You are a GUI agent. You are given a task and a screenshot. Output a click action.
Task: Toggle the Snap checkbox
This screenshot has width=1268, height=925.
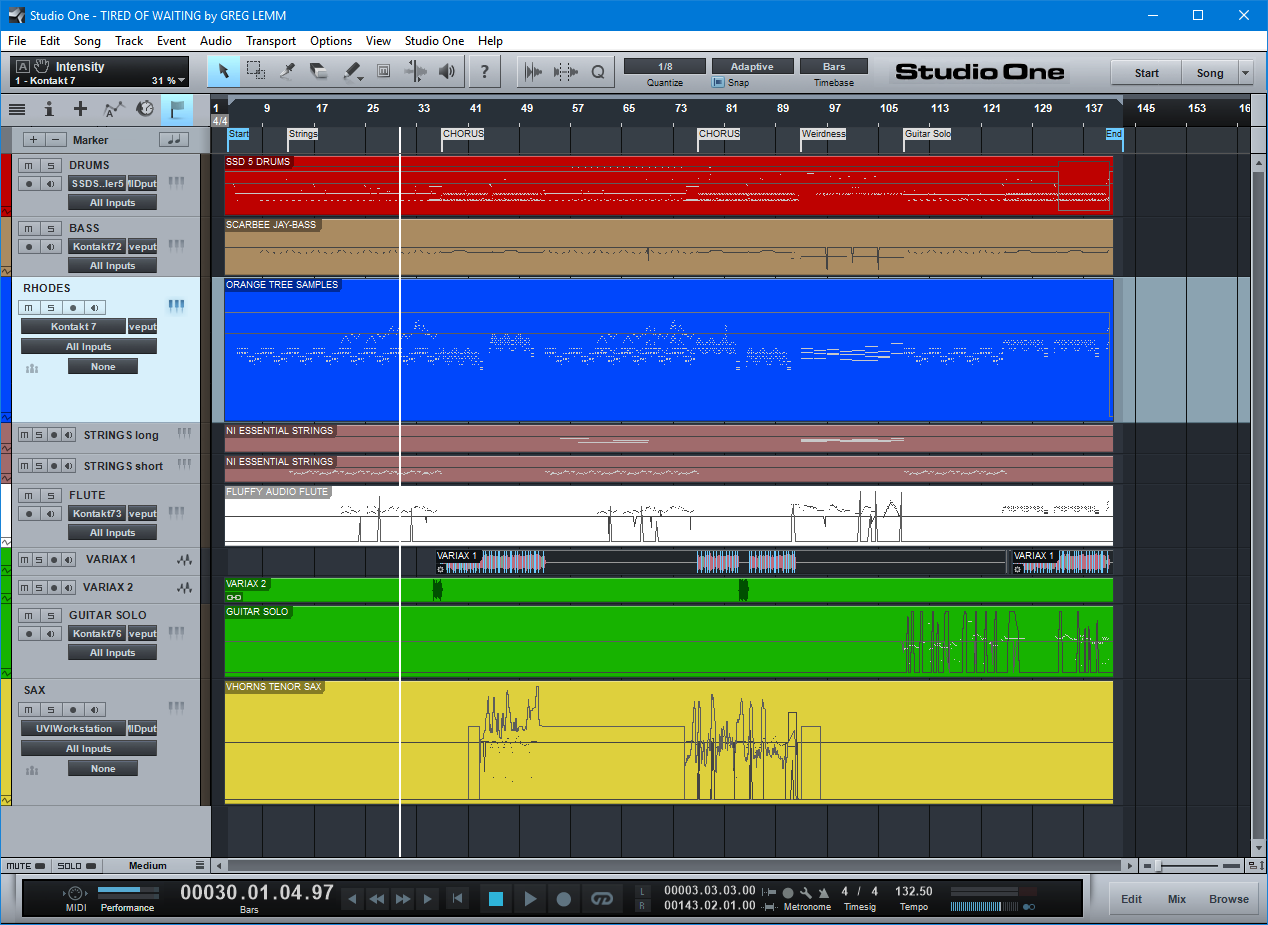(x=718, y=83)
